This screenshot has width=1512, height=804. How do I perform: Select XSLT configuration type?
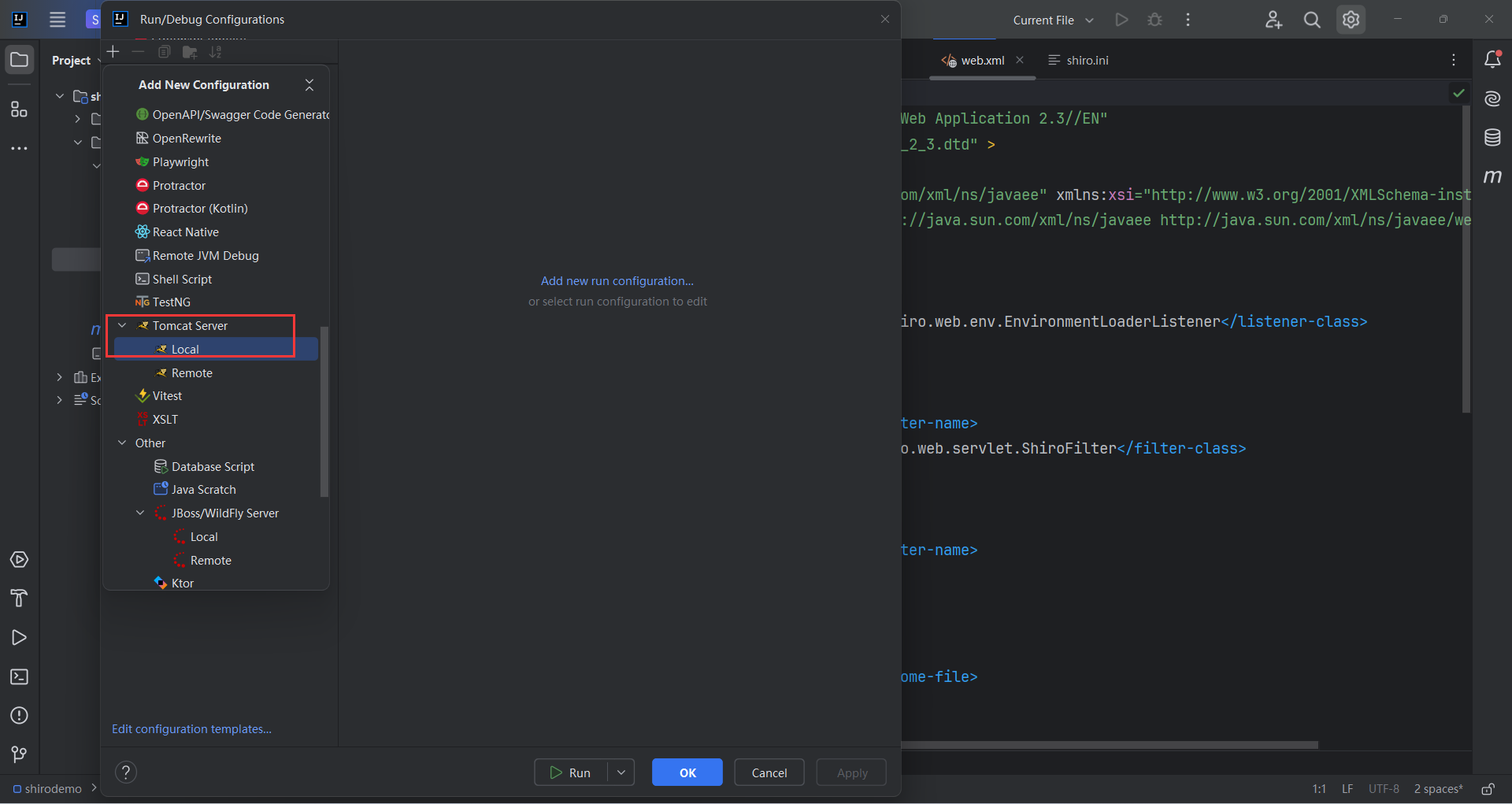(157, 420)
